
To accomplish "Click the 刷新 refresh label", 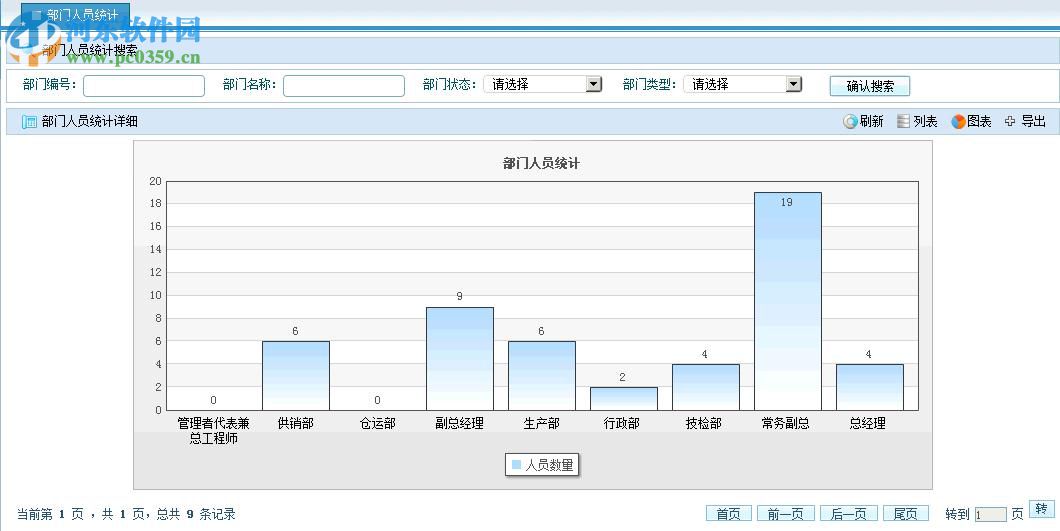I will coord(871,122).
